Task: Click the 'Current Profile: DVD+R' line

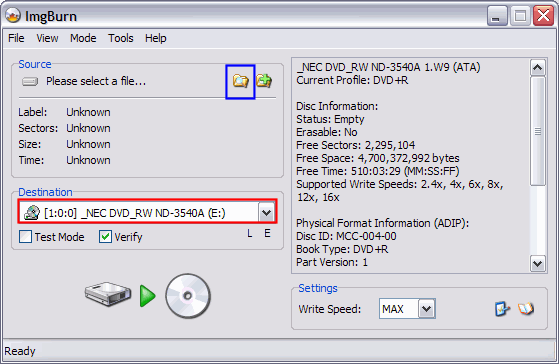Action: pyautogui.click(x=352, y=80)
